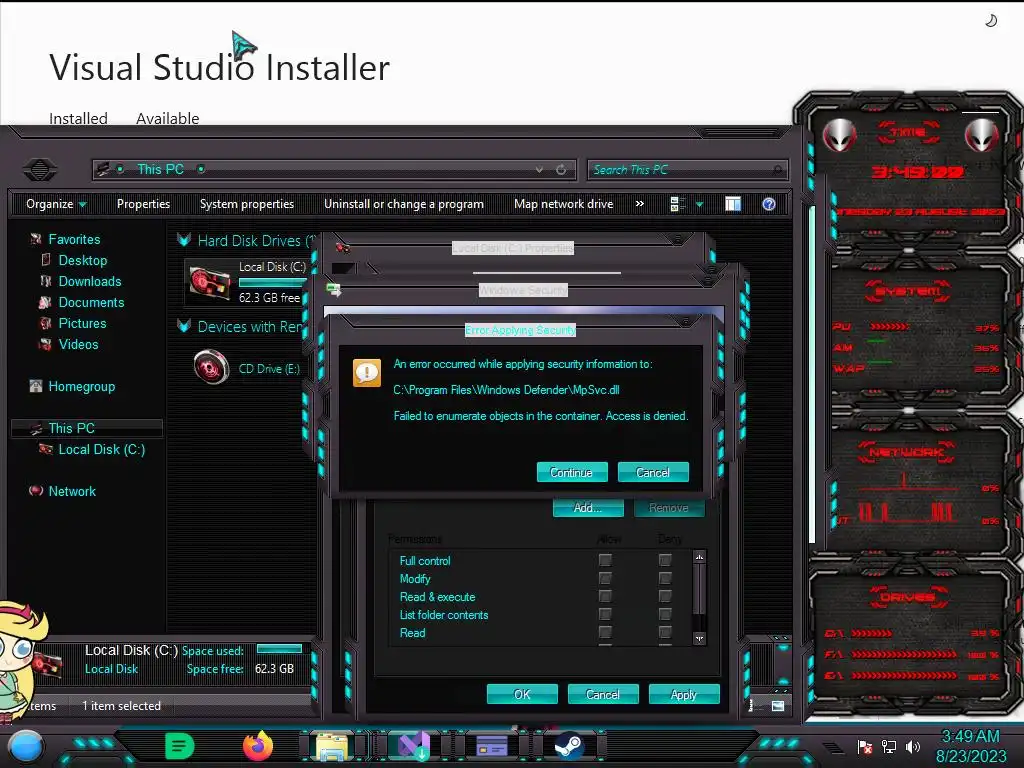
Task: Cancel the Error Applying Security dialog
Action: point(652,472)
